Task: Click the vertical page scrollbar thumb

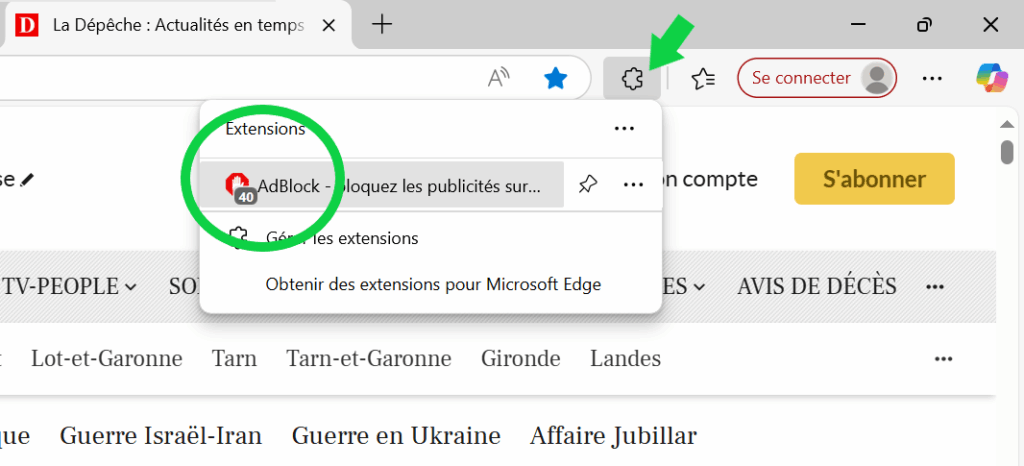Action: [x=1007, y=151]
